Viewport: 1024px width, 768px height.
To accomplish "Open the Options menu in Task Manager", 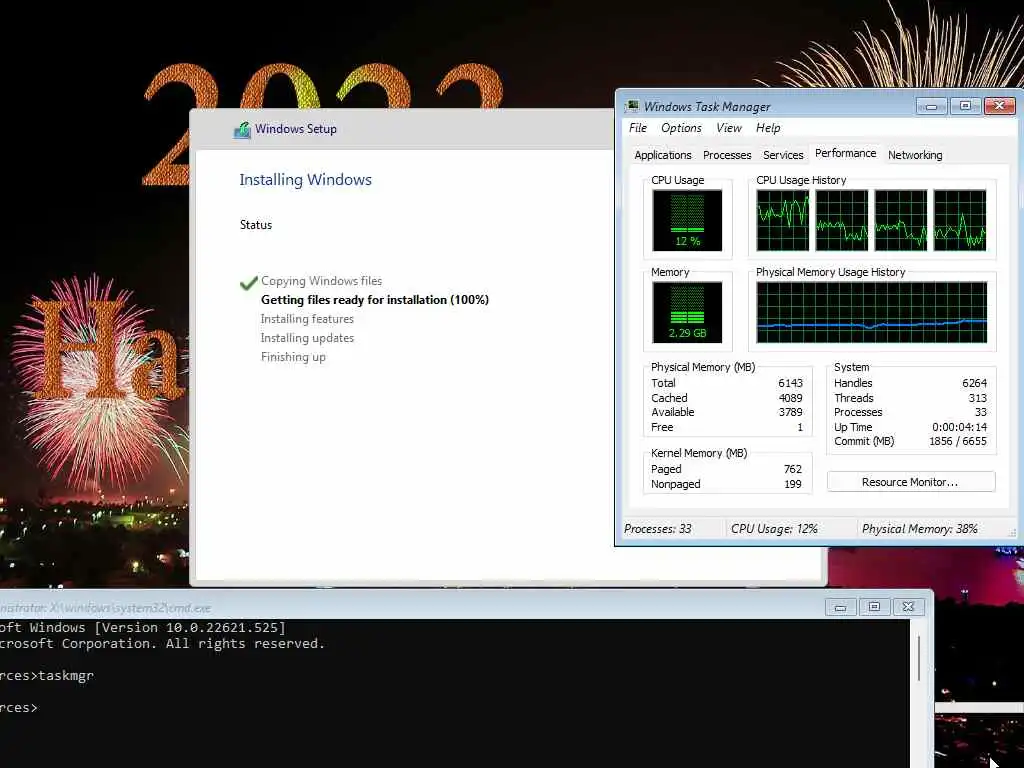I will (681, 128).
